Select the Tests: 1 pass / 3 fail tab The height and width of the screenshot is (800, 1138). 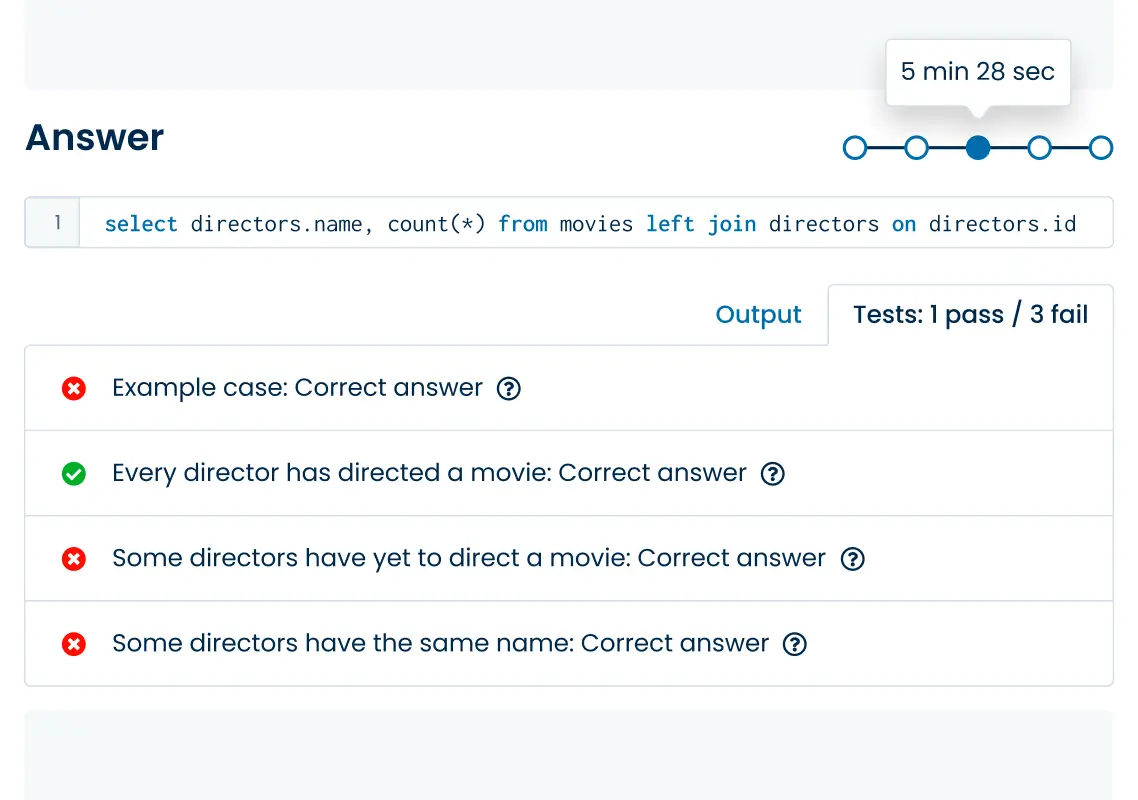(x=970, y=314)
